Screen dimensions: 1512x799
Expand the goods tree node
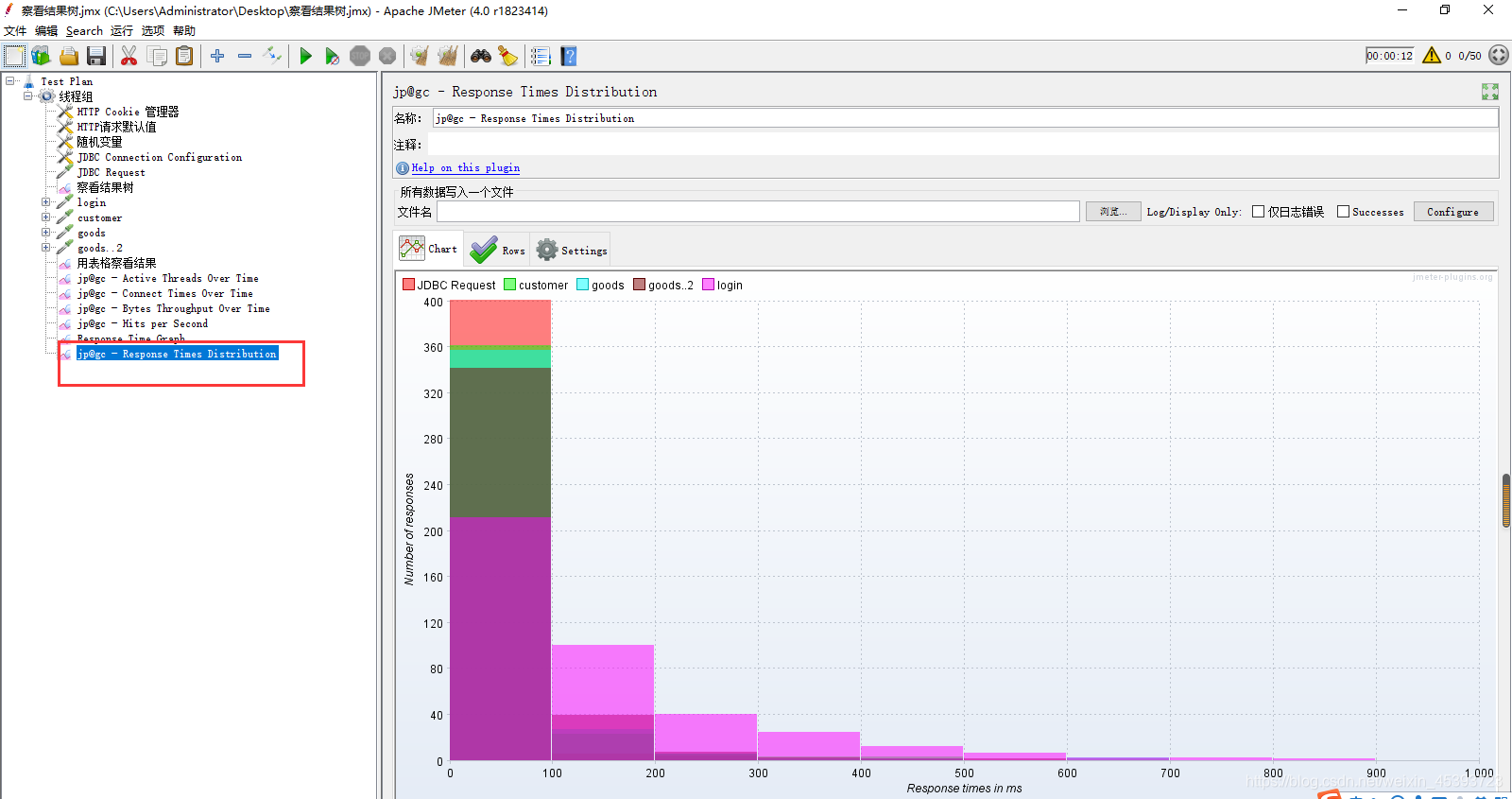(45, 233)
